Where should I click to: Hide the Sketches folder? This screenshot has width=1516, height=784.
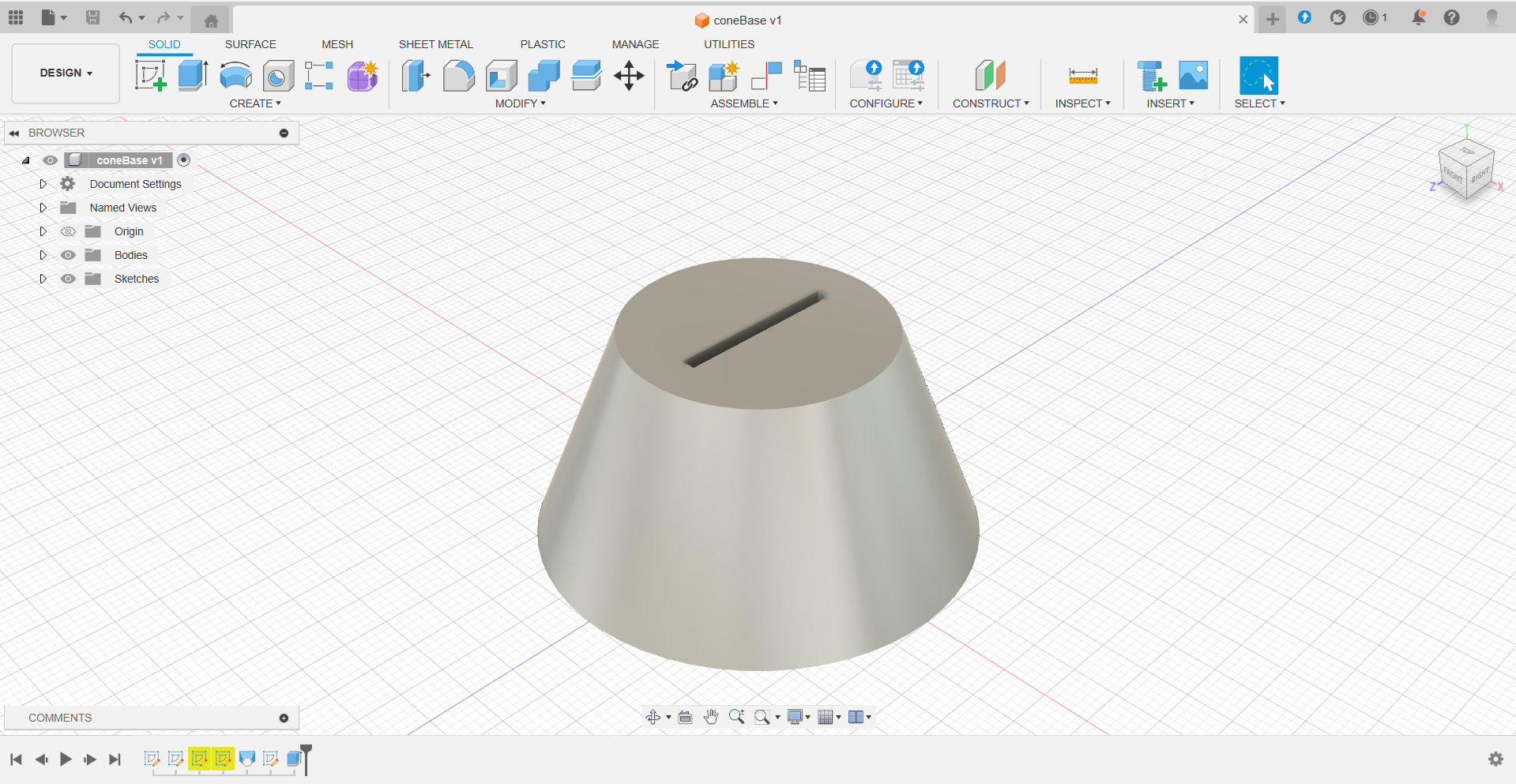pos(68,279)
